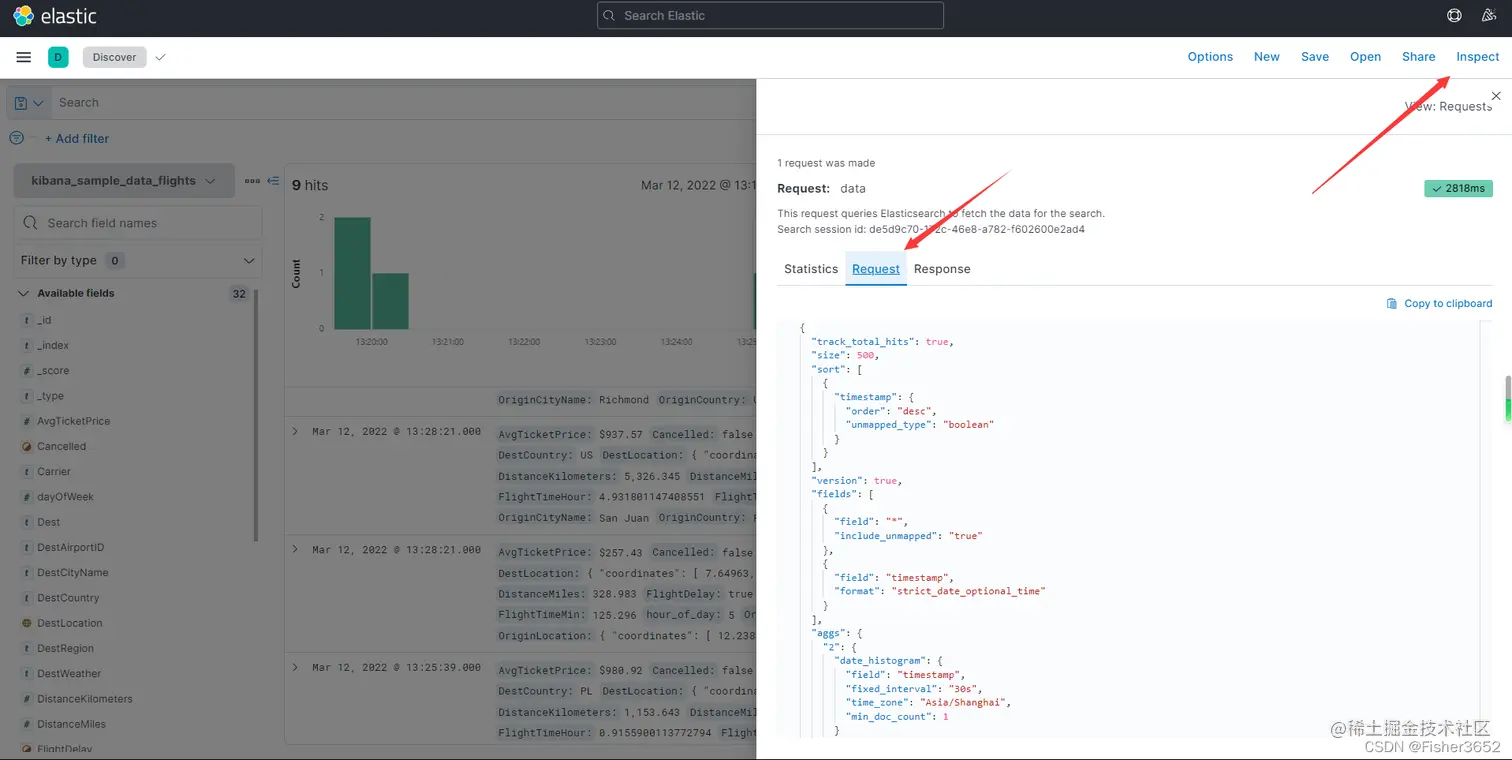Click the tallest histogram bar at 13:20
Screen dimensions: 1512x760
pos(352,273)
